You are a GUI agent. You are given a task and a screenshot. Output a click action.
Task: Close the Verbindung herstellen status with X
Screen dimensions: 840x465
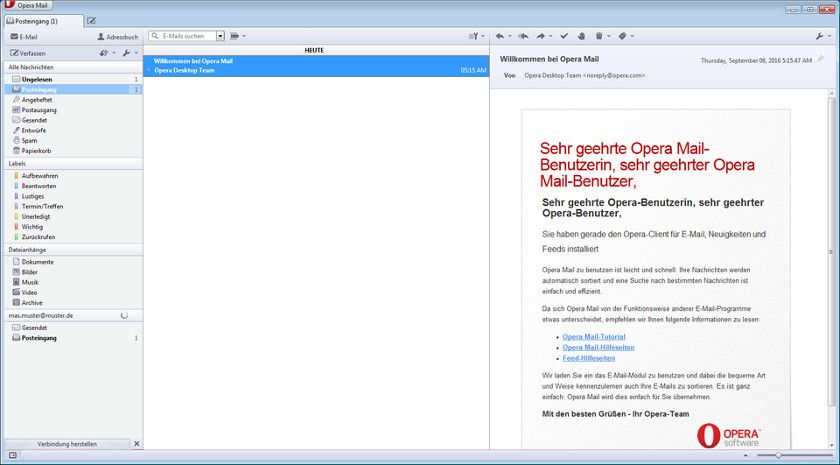pos(137,444)
